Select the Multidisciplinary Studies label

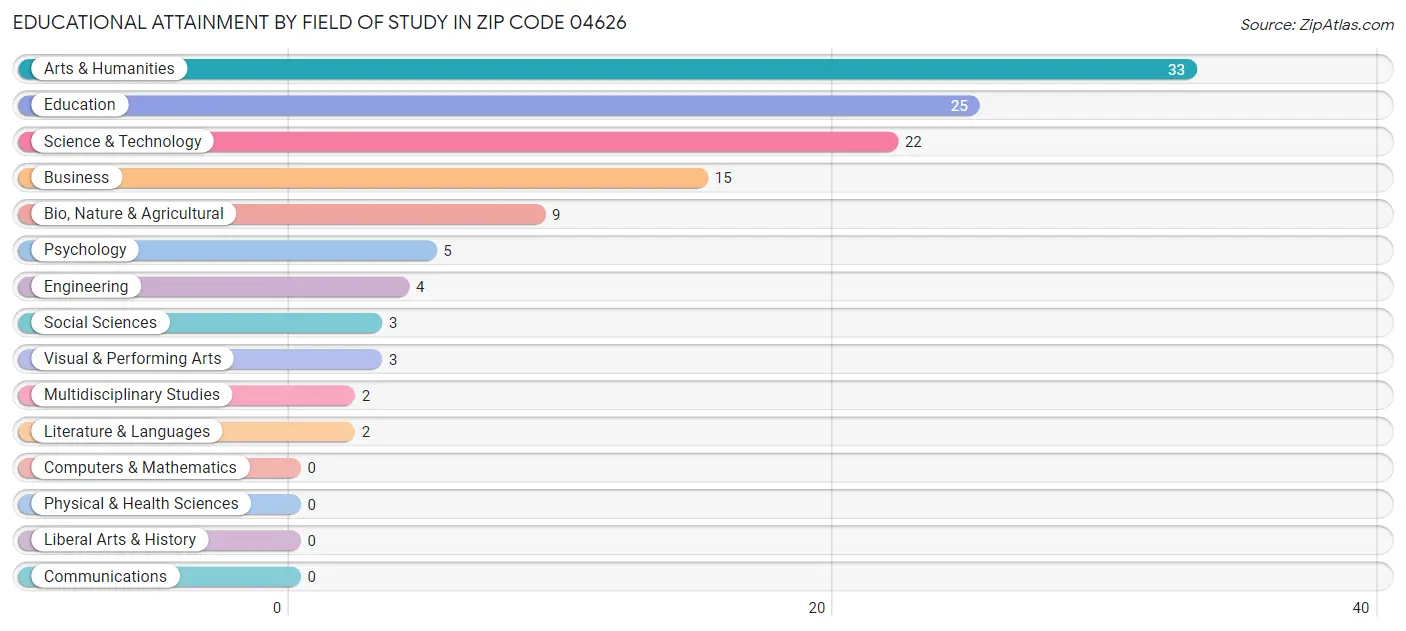(132, 394)
